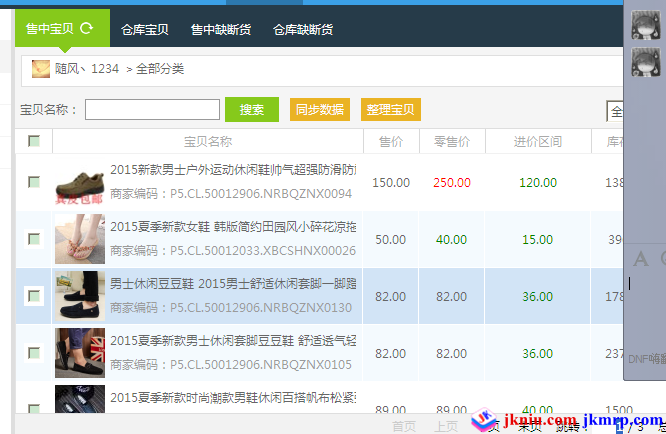Check the box for 2015夏季新款女鞋 row

34,240
